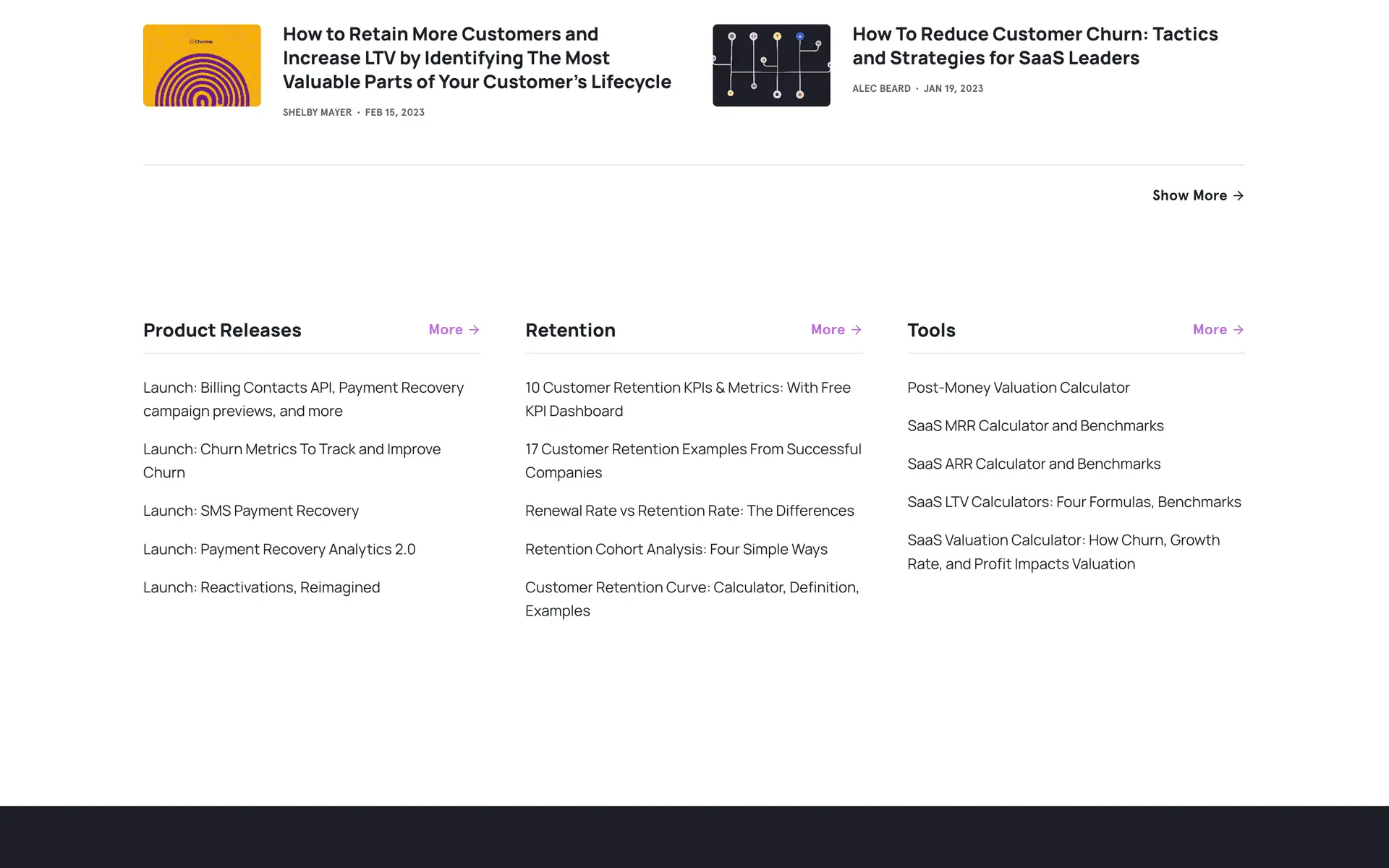The image size is (1389, 868).
Task: Open More arrow in Retention section
Action: coord(836,330)
